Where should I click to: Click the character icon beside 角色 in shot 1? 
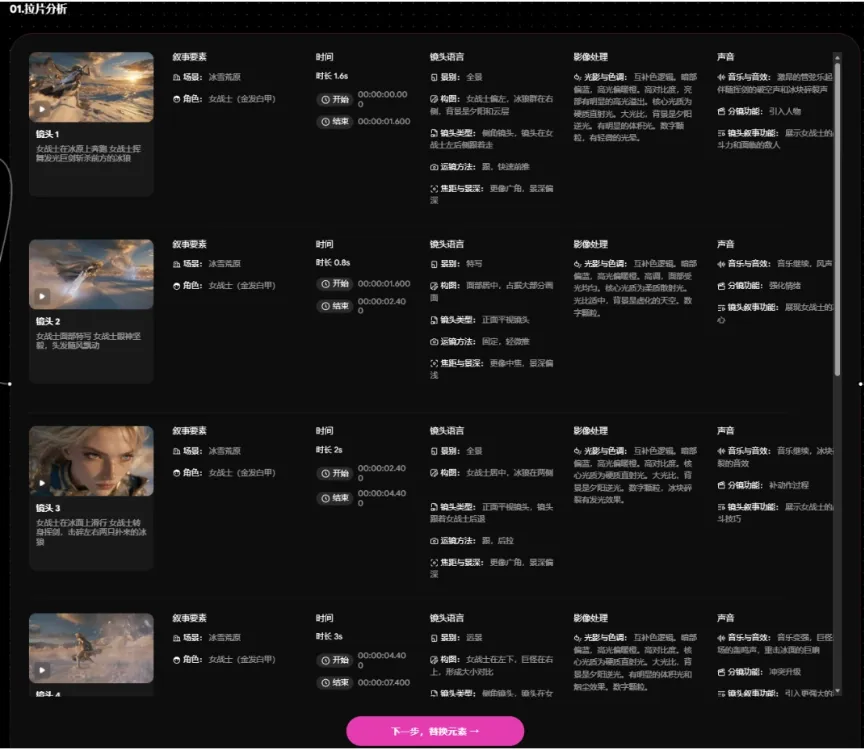176,99
